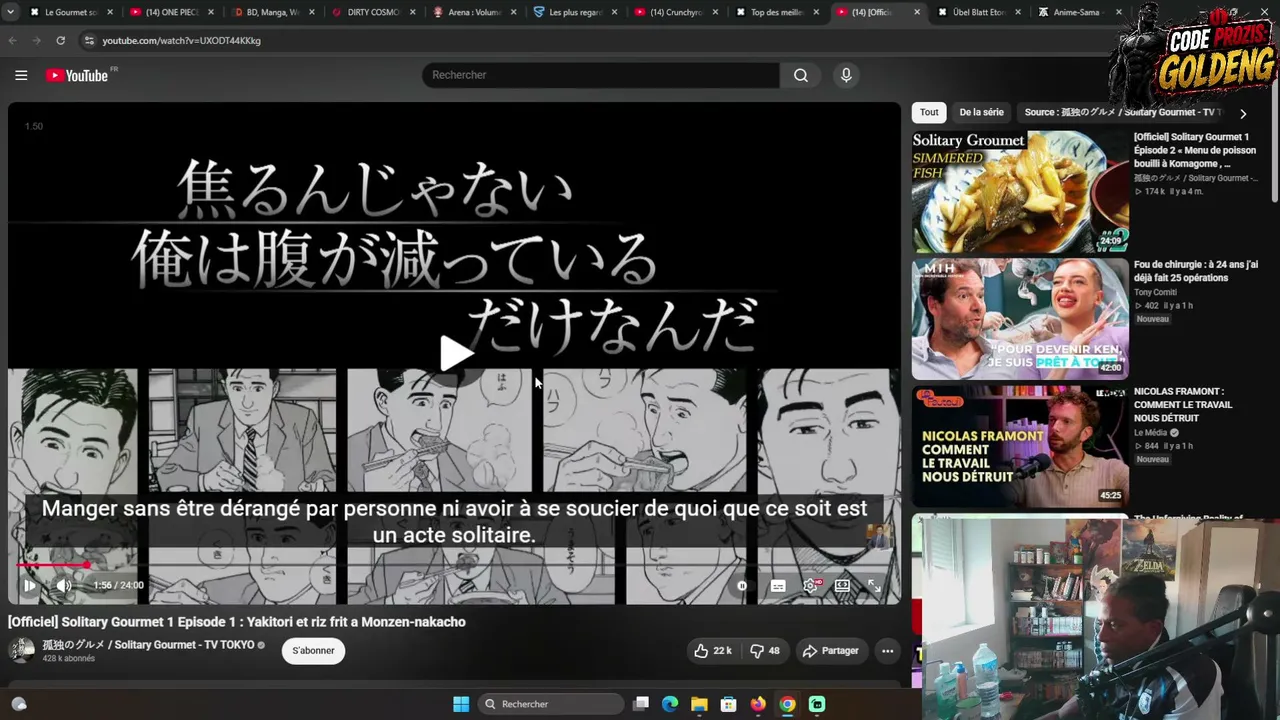Image resolution: width=1280 pixels, height=720 pixels.
Task: Open the green app icon after Chrome on taskbar
Action: (x=817, y=704)
